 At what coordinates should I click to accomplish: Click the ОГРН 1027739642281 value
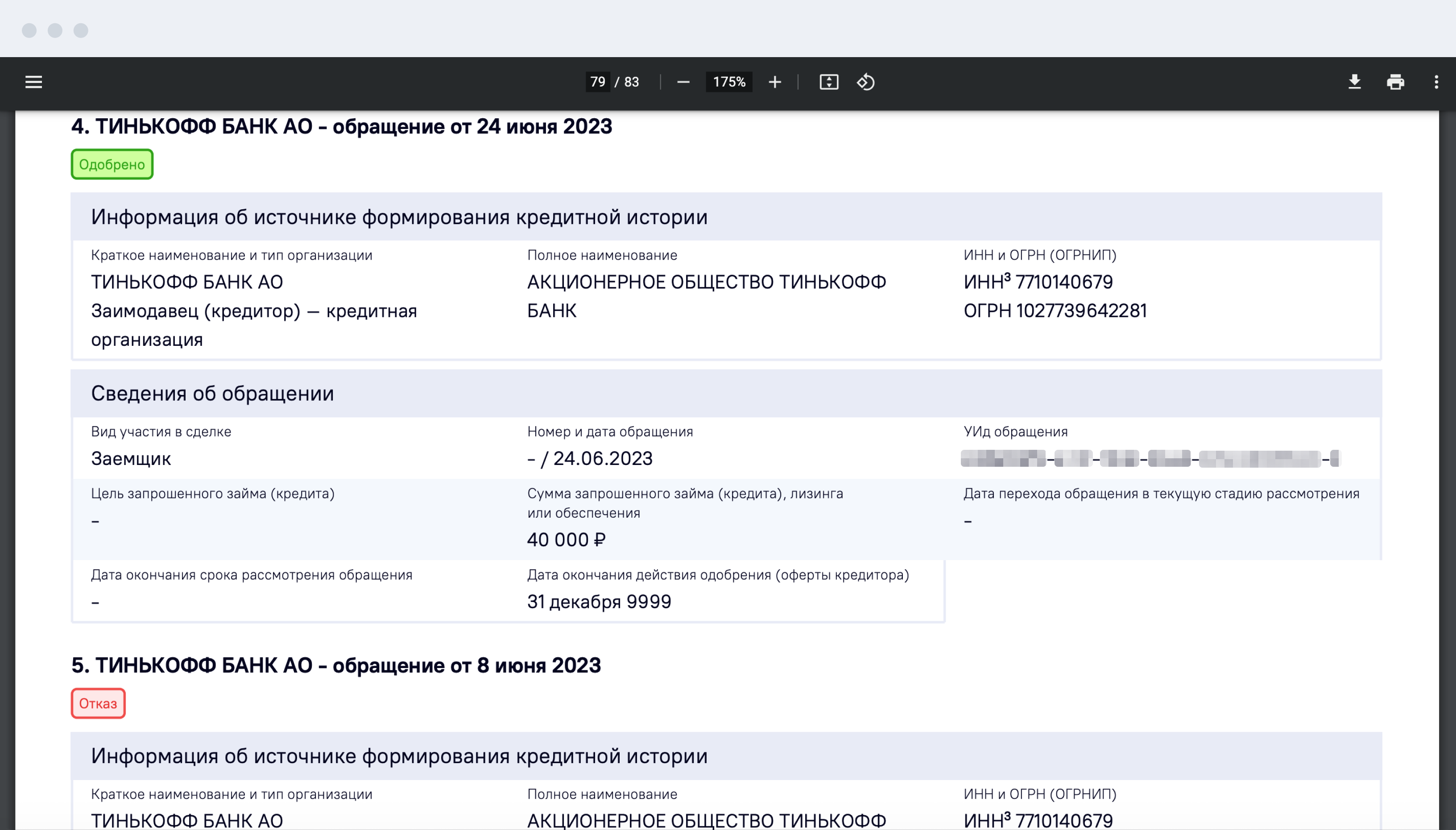click(x=1055, y=311)
